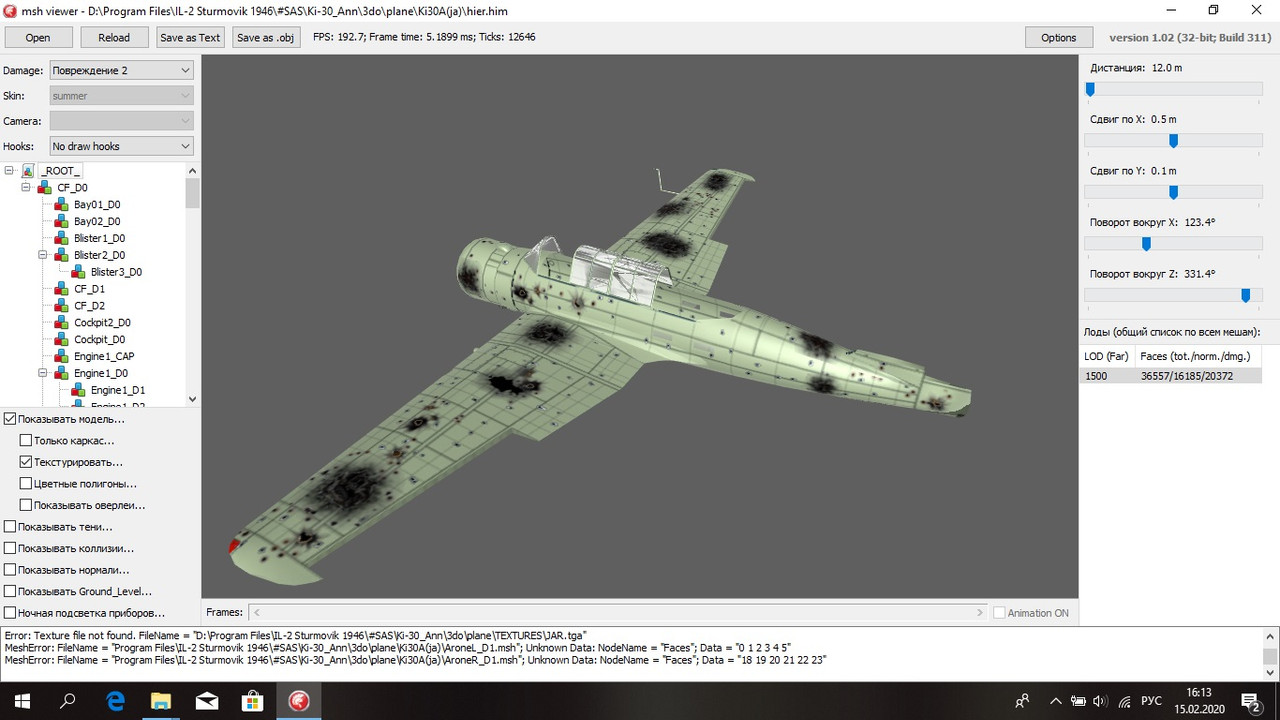This screenshot has height=720, width=1280.
Task: Open the notification center icon
Action: 1250,701
